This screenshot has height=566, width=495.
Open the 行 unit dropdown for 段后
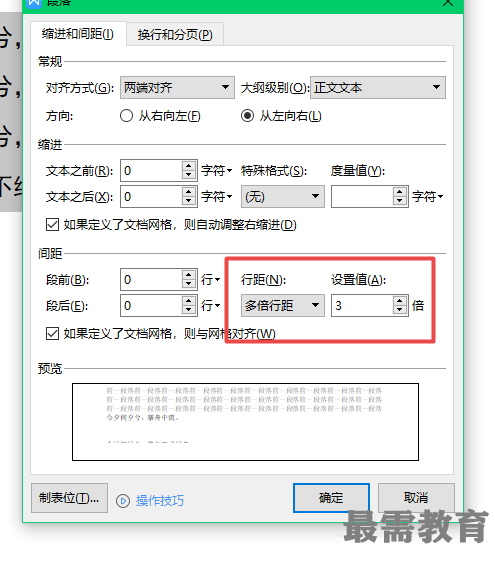(211, 306)
